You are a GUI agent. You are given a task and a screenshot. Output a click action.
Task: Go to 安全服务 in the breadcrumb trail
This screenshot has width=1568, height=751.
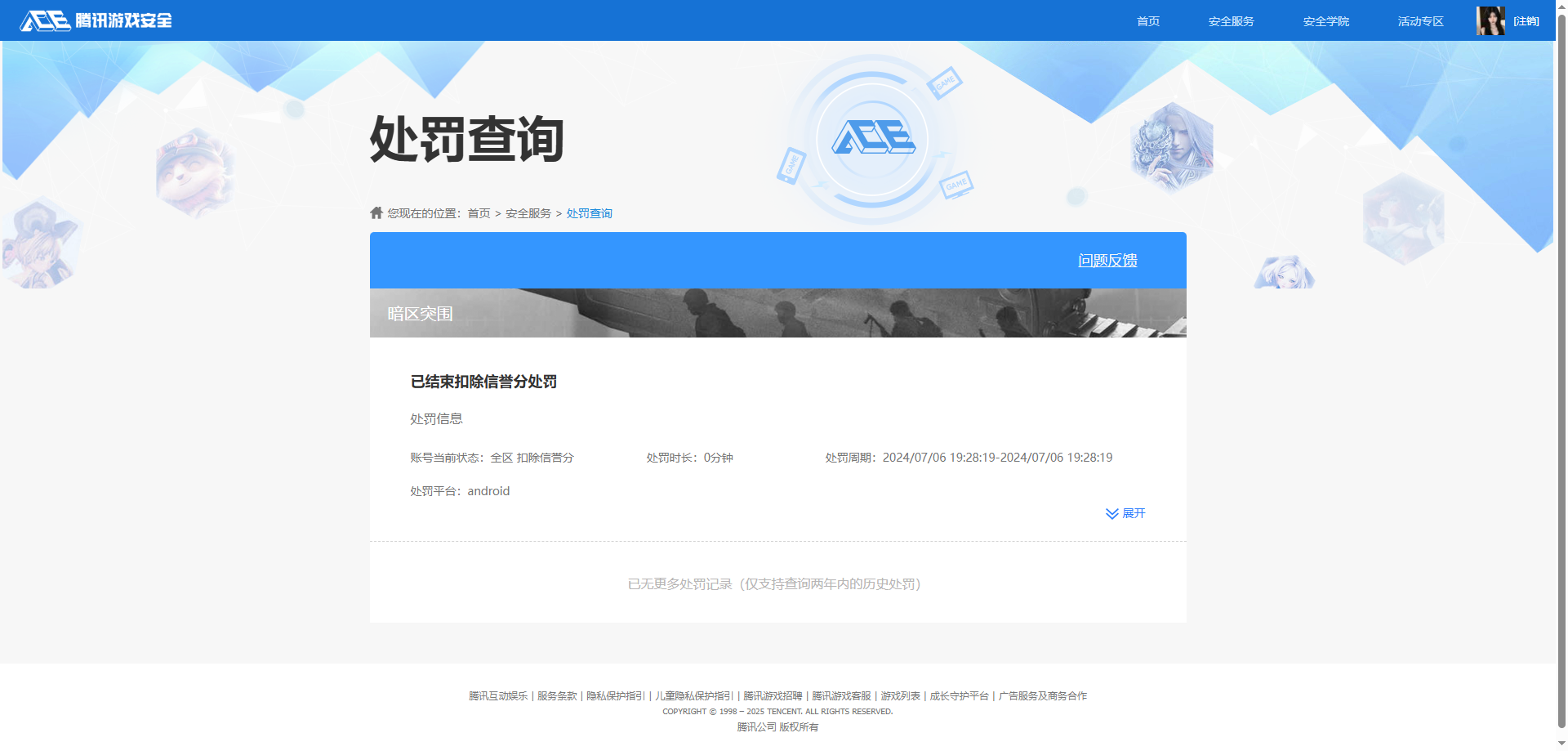526,212
